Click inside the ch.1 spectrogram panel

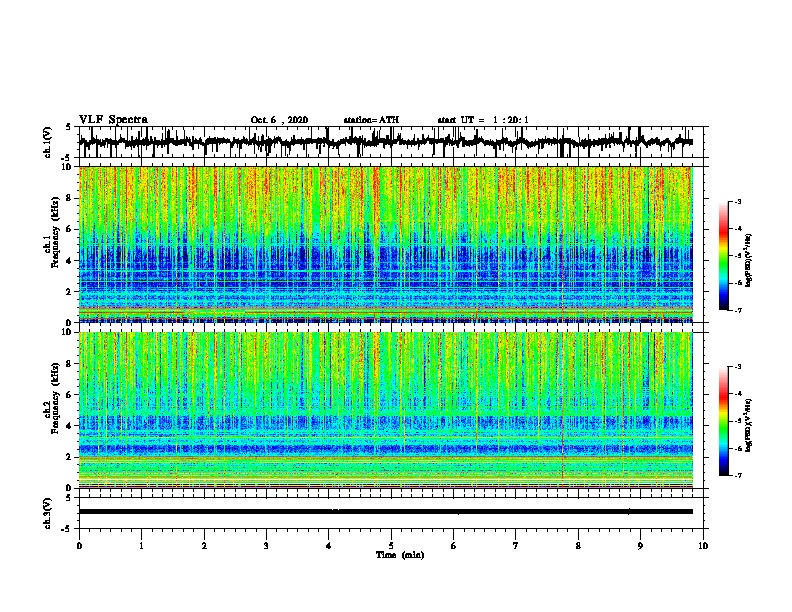(386, 244)
